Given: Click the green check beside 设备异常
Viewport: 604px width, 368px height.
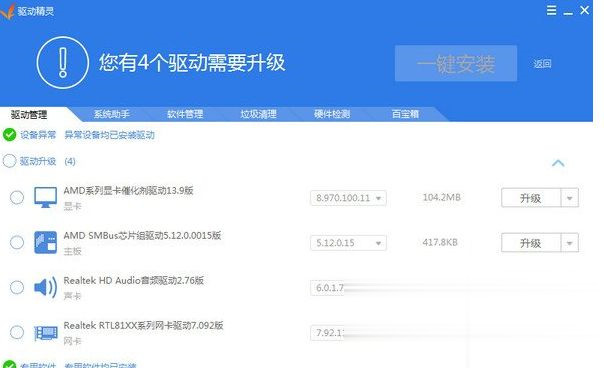Looking at the screenshot, I should 9,135.
